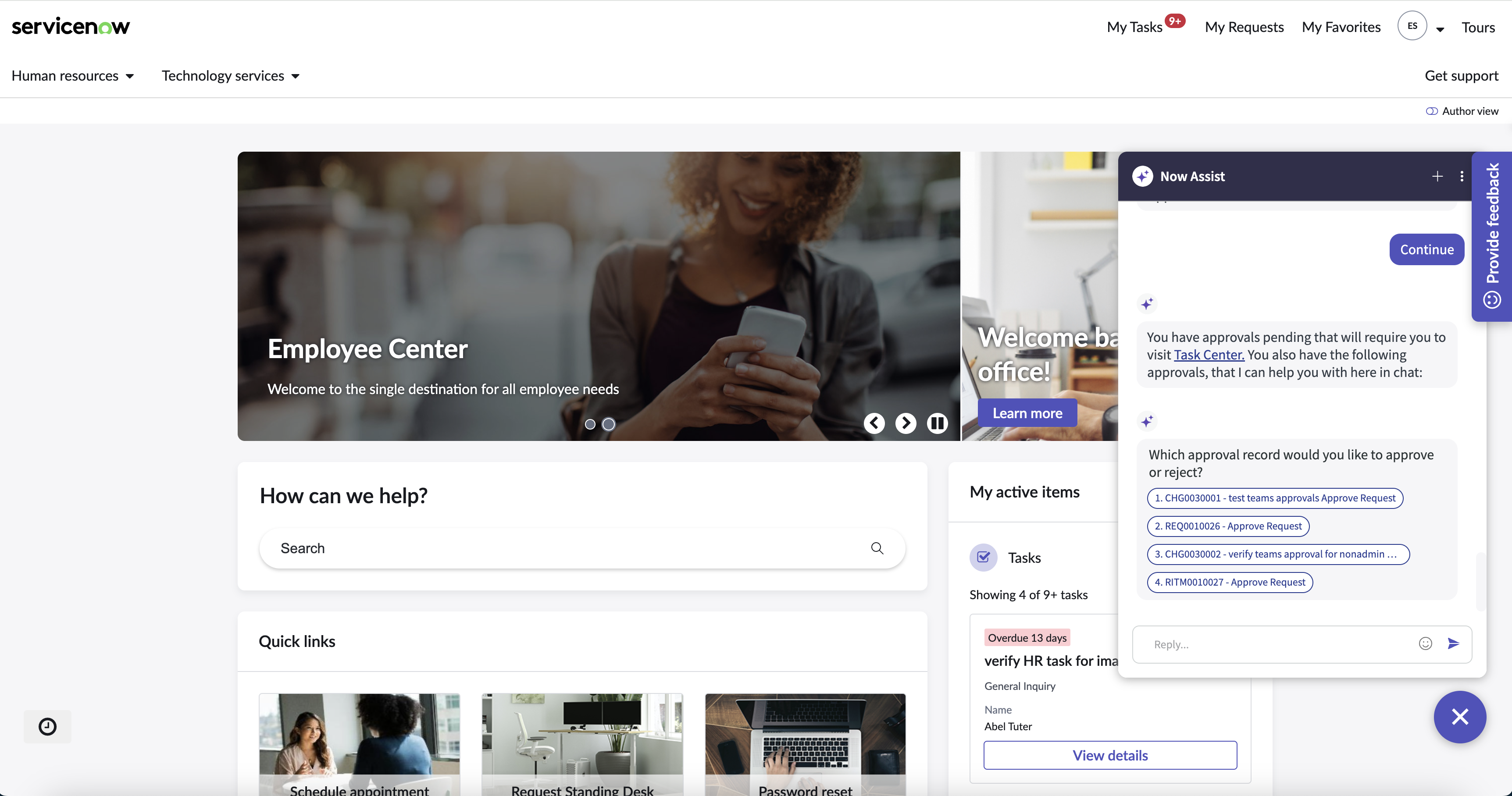Screen dimensions: 1512x796
Task: Open the Request Standing Desk quick link
Action: (x=582, y=744)
